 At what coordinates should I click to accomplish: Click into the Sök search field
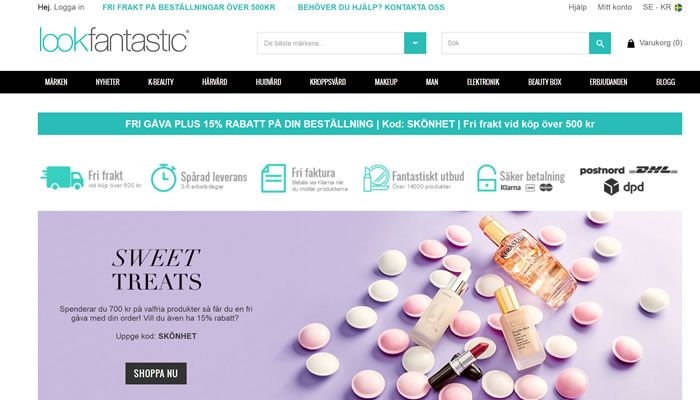(x=515, y=43)
